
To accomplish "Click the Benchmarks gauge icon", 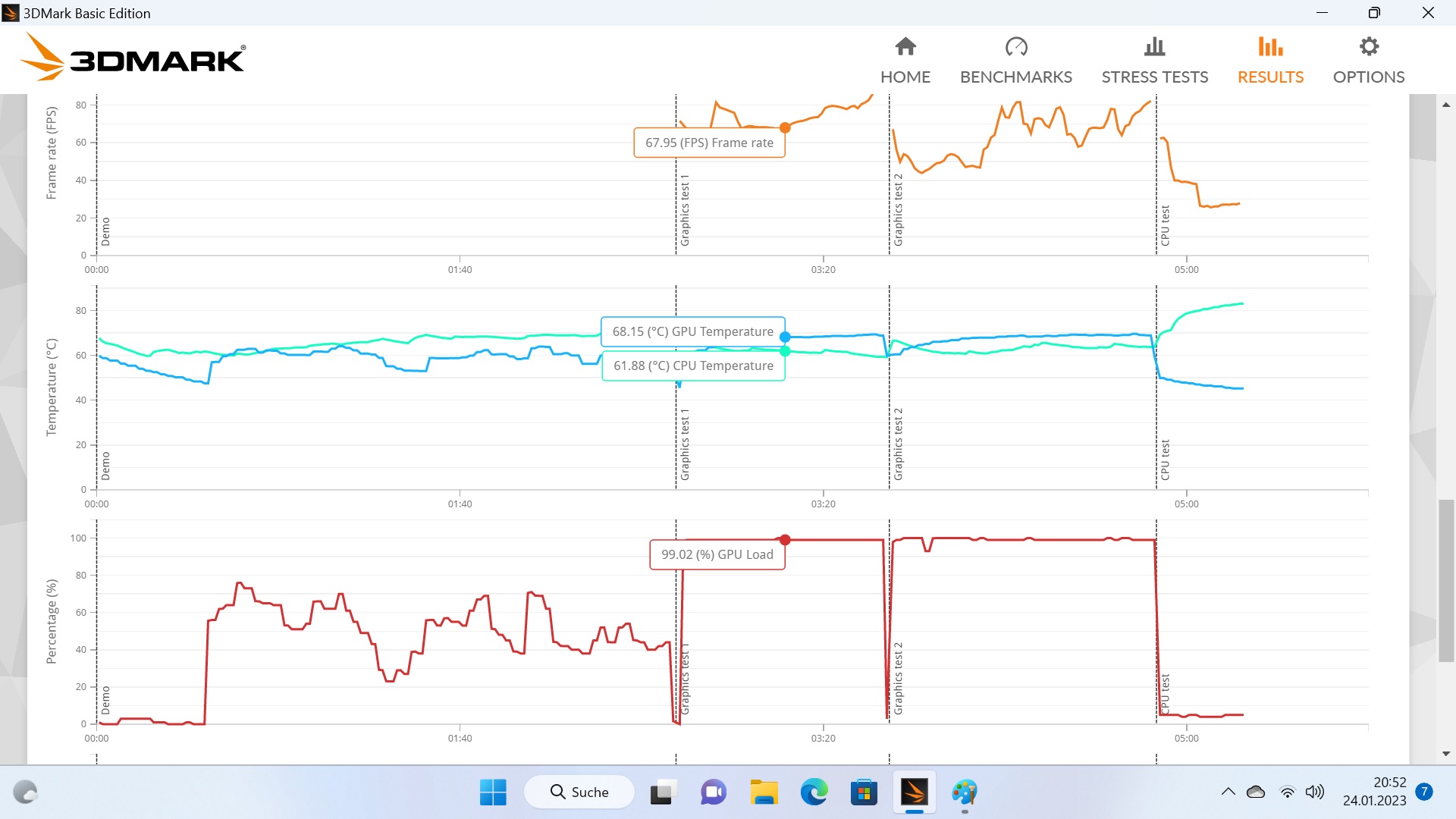I will pyautogui.click(x=1015, y=47).
